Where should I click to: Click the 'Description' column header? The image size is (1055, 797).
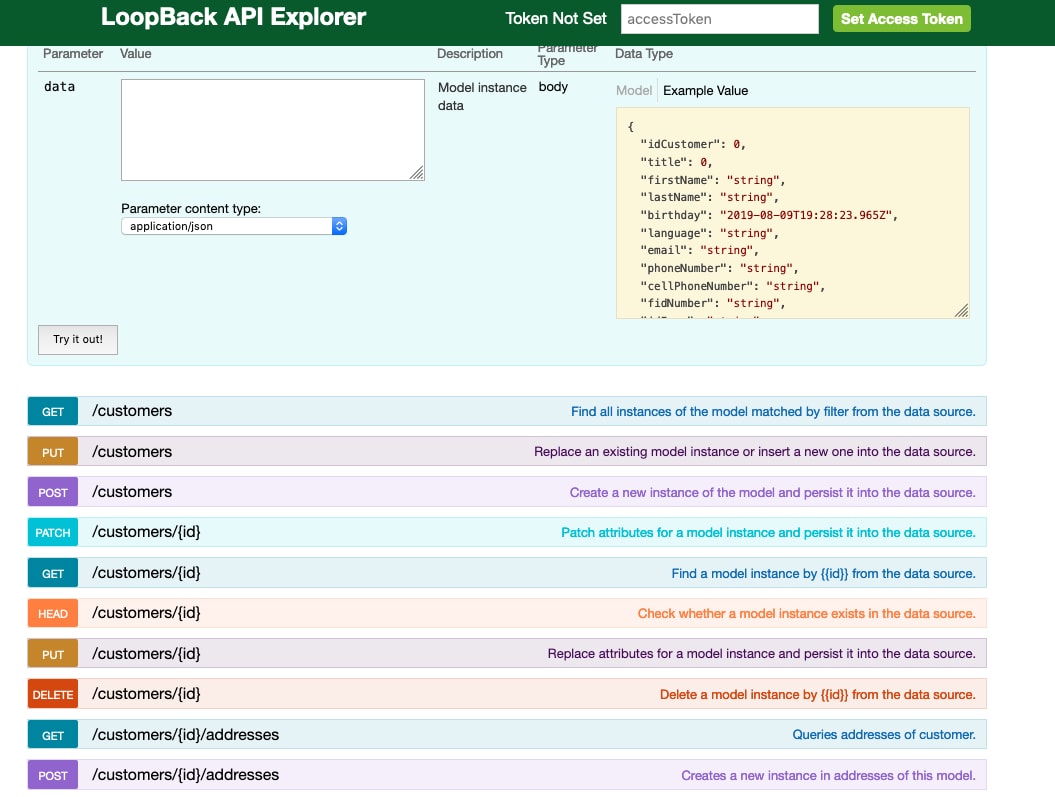point(470,54)
